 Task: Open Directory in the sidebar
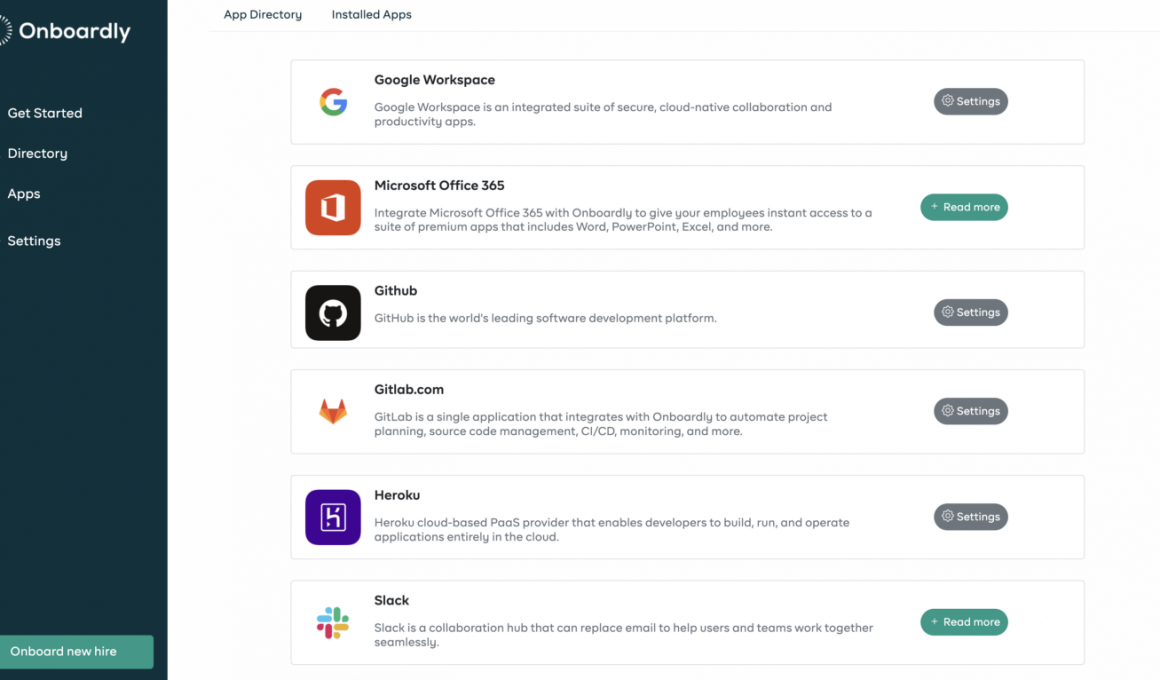[38, 153]
